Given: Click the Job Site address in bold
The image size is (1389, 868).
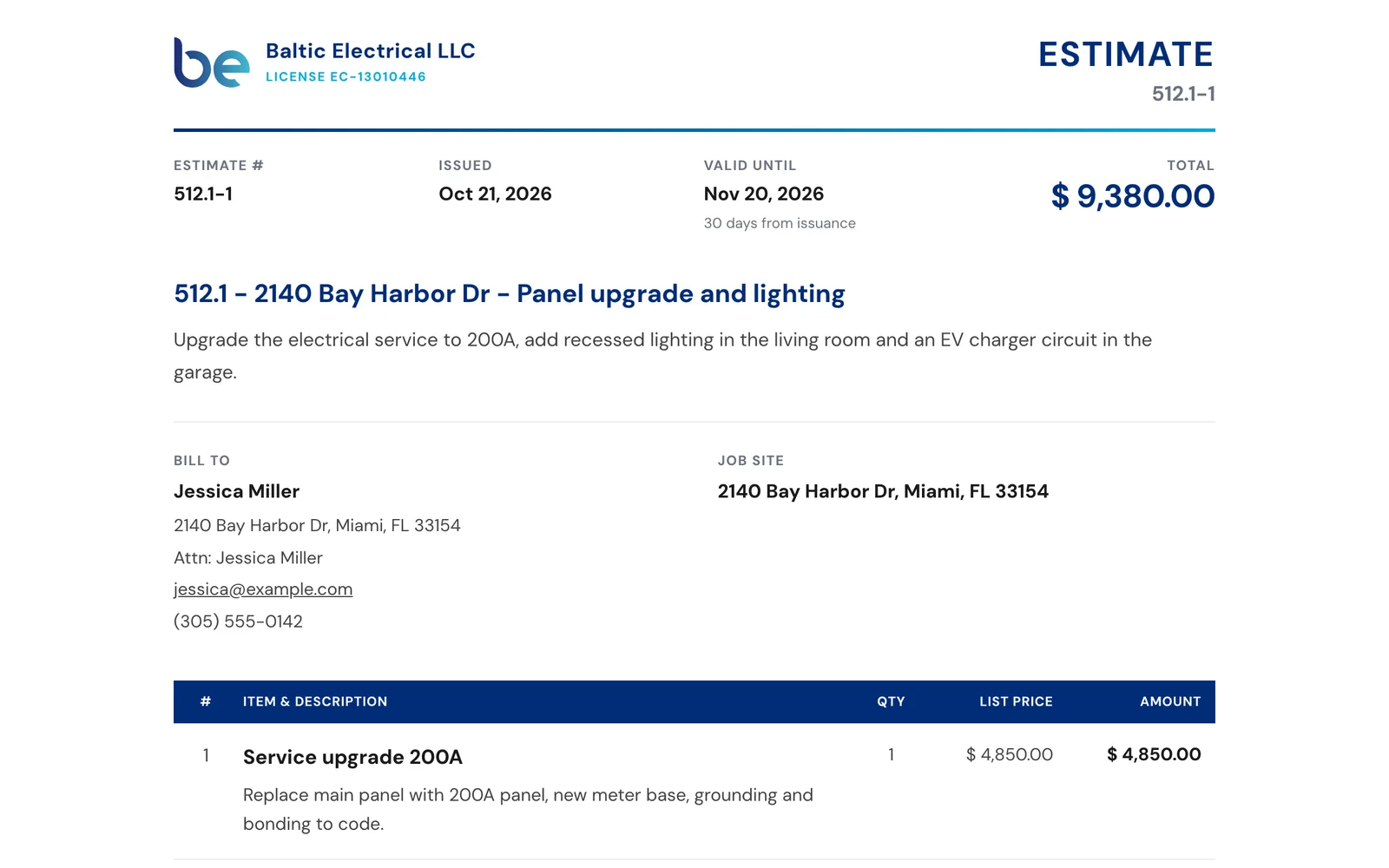Looking at the screenshot, I should point(883,491).
